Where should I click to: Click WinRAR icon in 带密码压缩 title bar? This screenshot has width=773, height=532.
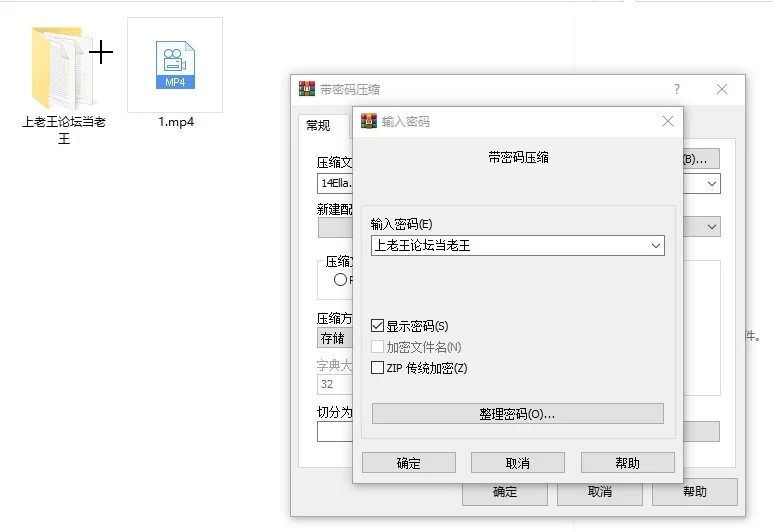click(x=307, y=89)
